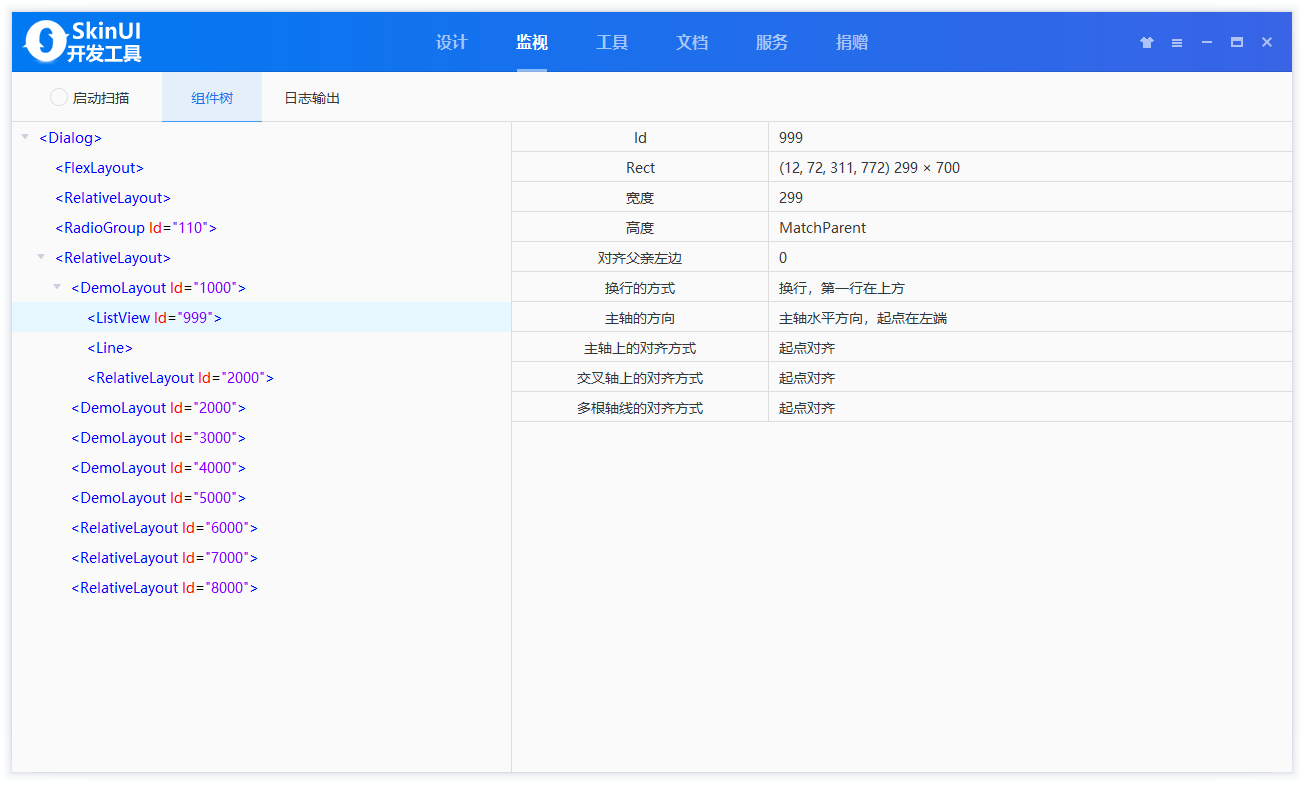Image resolution: width=1305 pixels, height=785 pixels.
Task: Select the 组件树 sub-tab
Action: tap(212, 98)
